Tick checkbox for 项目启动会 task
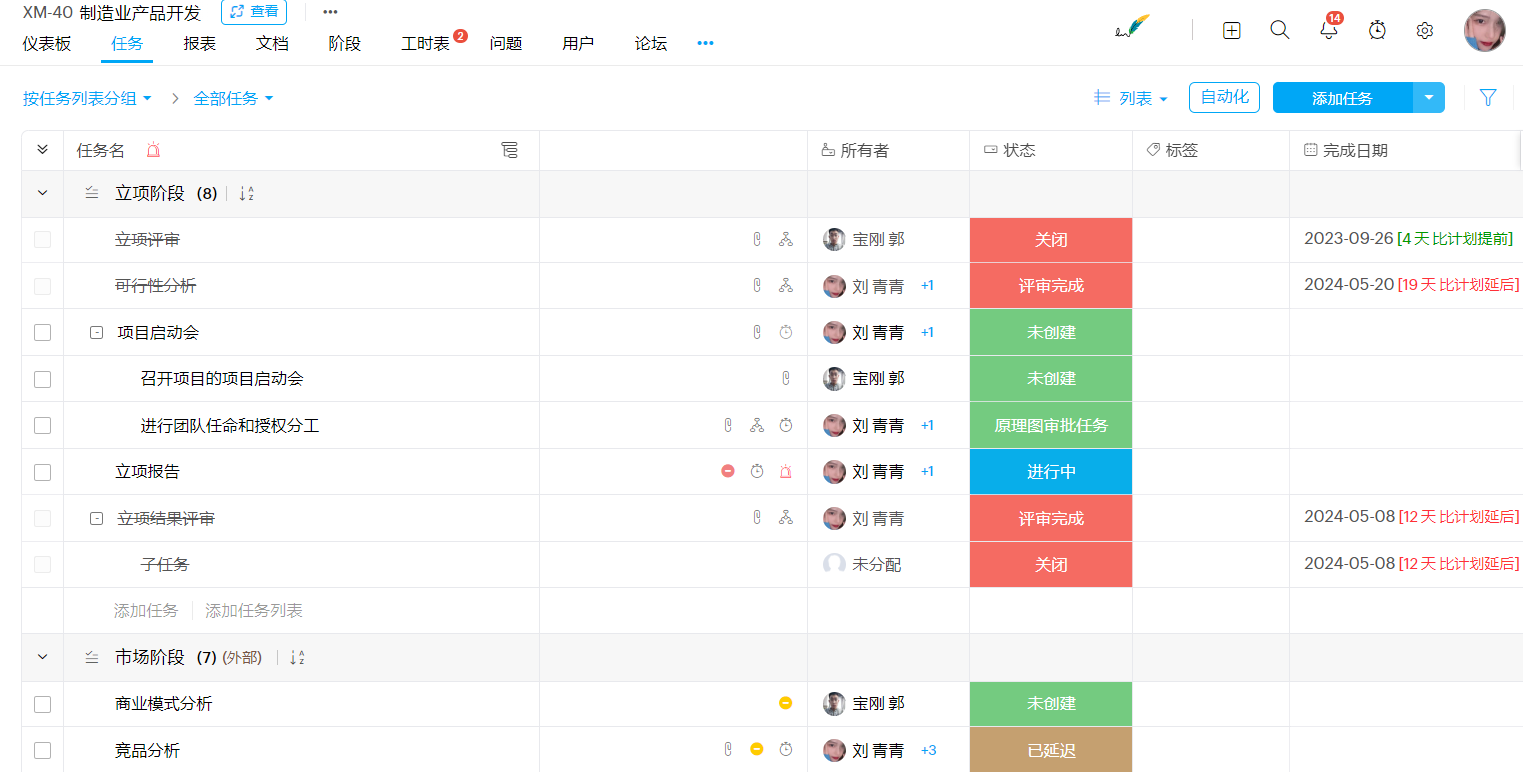The width and height of the screenshot is (1523, 772). pyautogui.click(x=42, y=332)
